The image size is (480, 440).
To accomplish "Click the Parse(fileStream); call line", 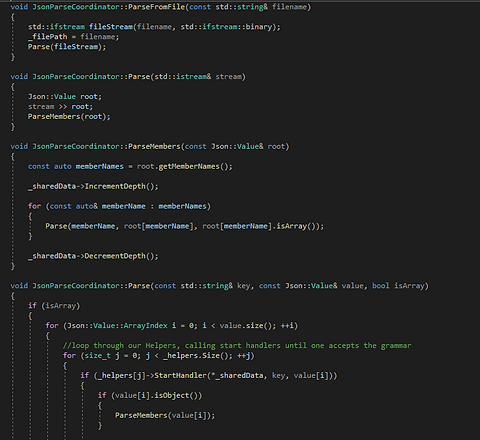I will (67, 47).
